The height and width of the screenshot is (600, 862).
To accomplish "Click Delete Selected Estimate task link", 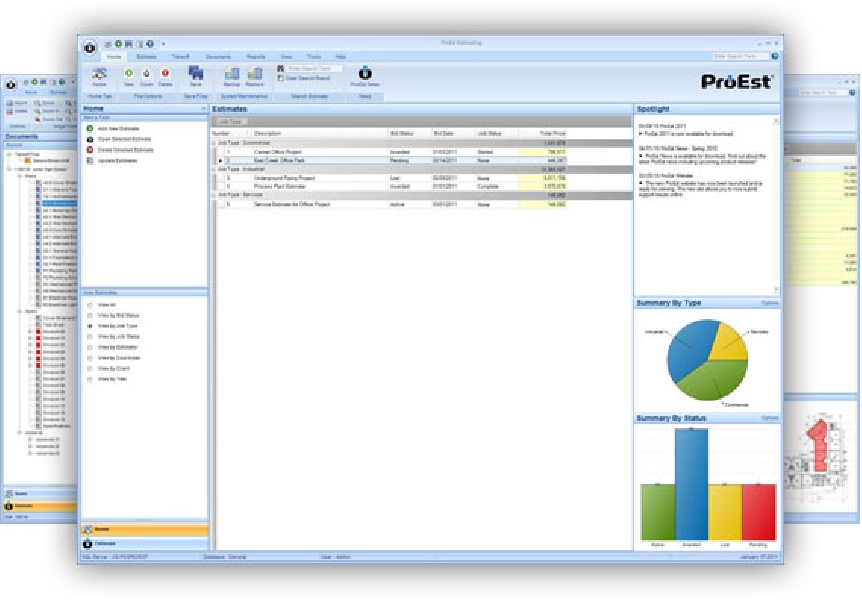I will pos(122,149).
